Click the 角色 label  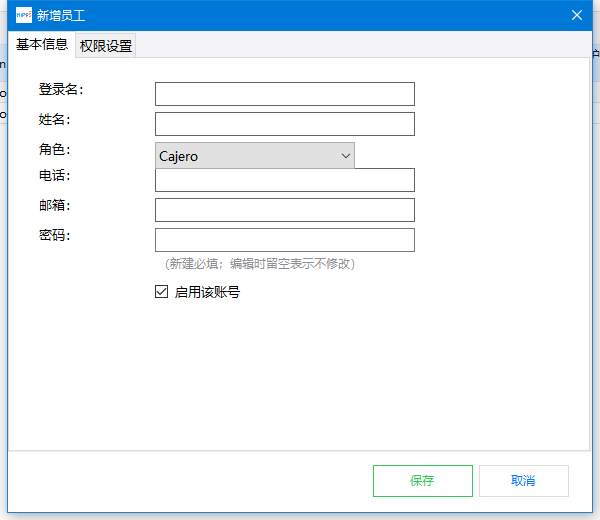coord(54,149)
